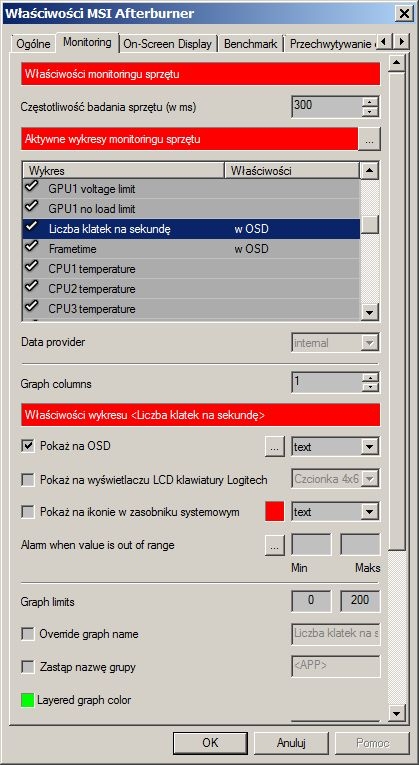419x765 pixels.
Task: Click the hardware polling period field showing 300
Action: pyautogui.click(x=327, y=107)
